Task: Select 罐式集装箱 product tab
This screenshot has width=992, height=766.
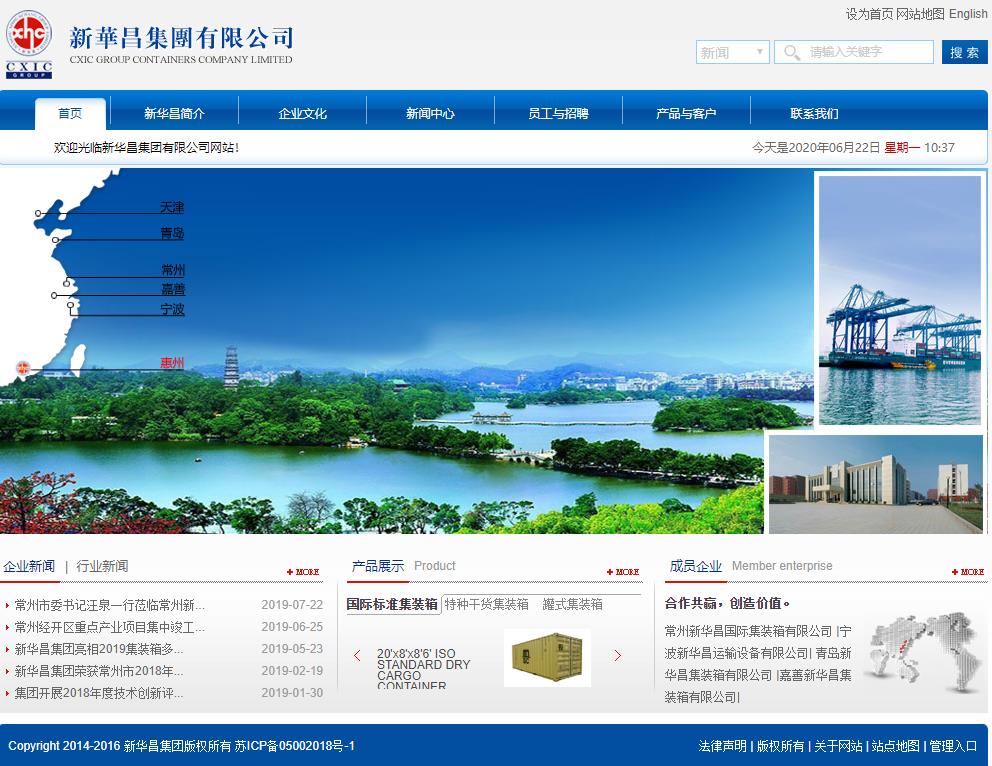Action: click(573, 604)
